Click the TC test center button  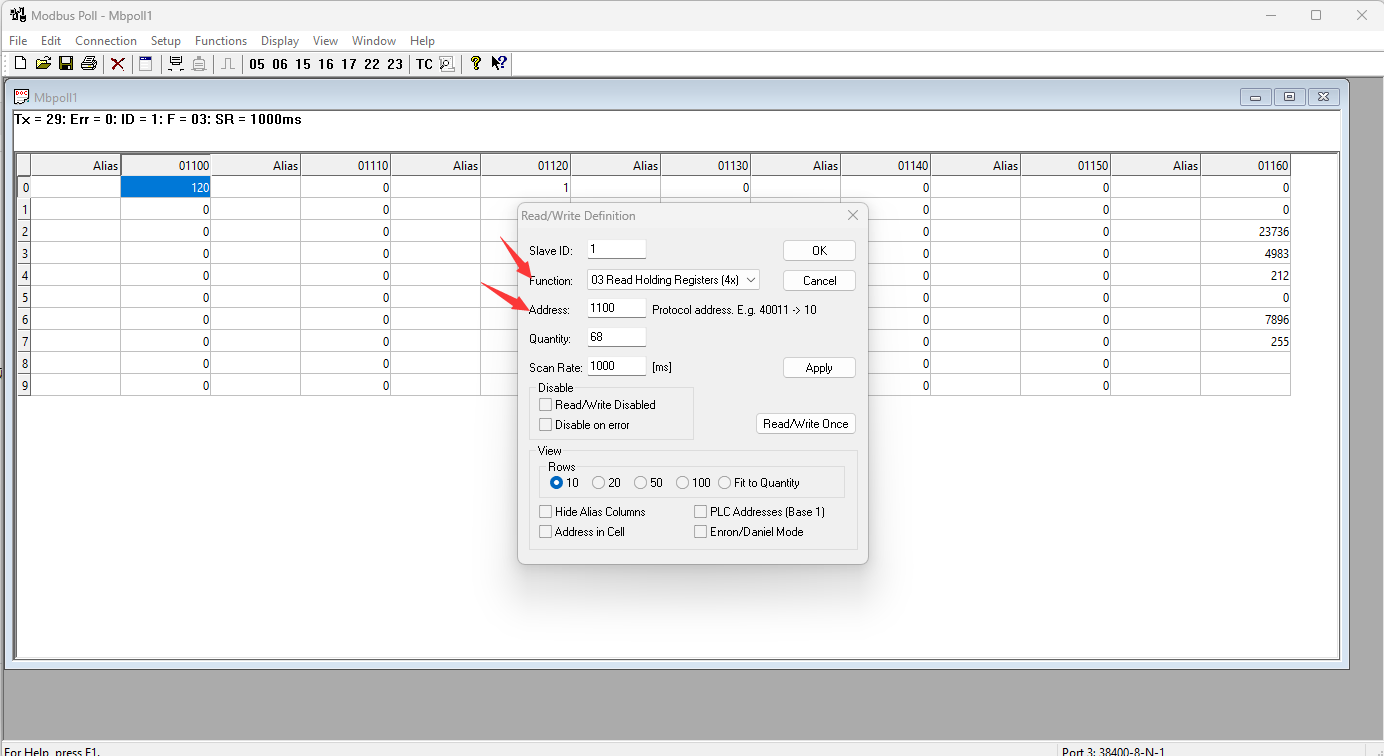[x=424, y=64]
